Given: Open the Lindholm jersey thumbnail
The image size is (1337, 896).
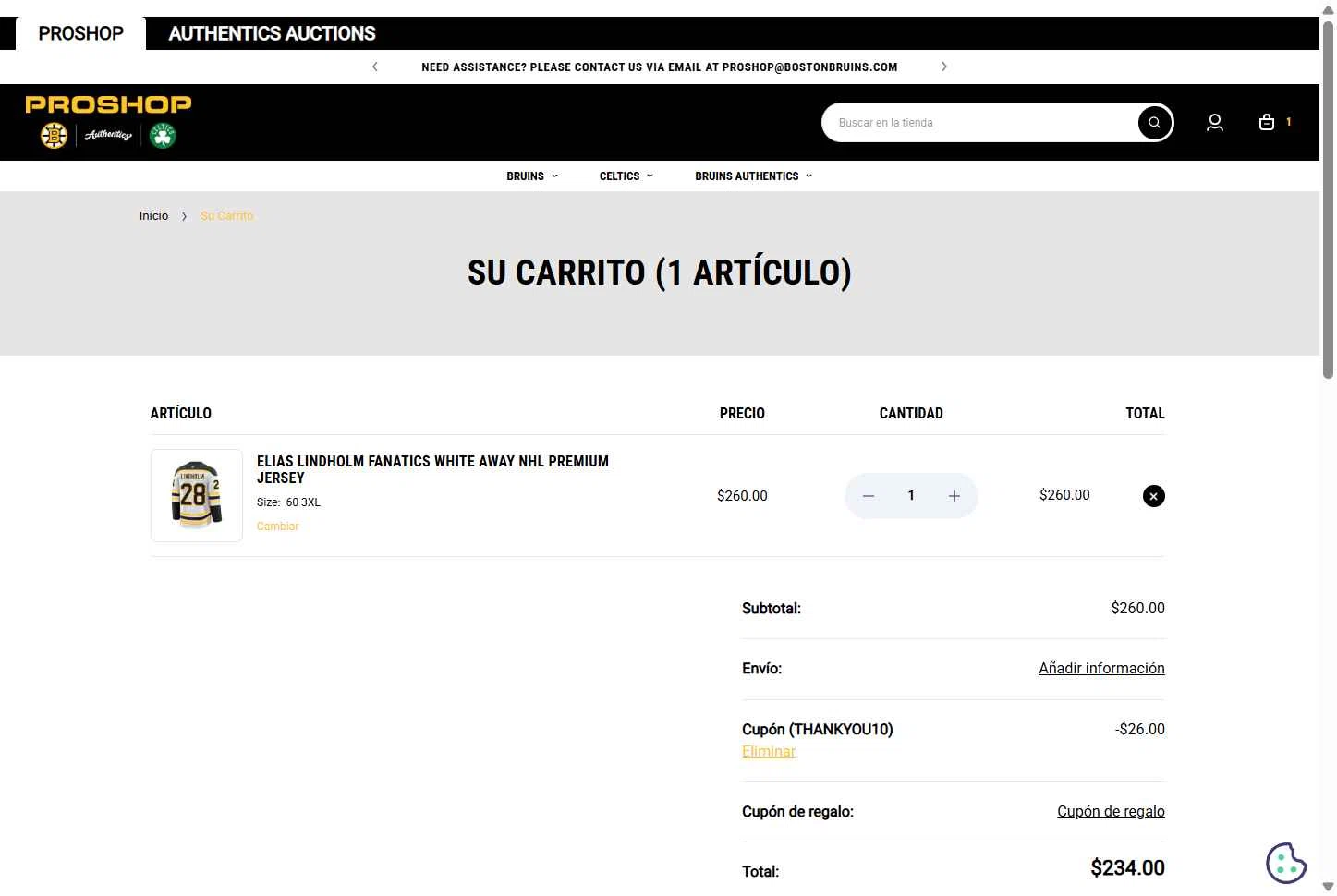Looking at the screenshot, I should tap(197, 495).
